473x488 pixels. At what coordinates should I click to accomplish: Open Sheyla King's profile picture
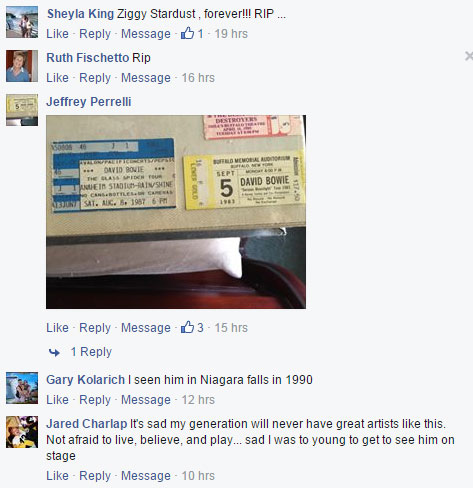click(x=22, y=22)
